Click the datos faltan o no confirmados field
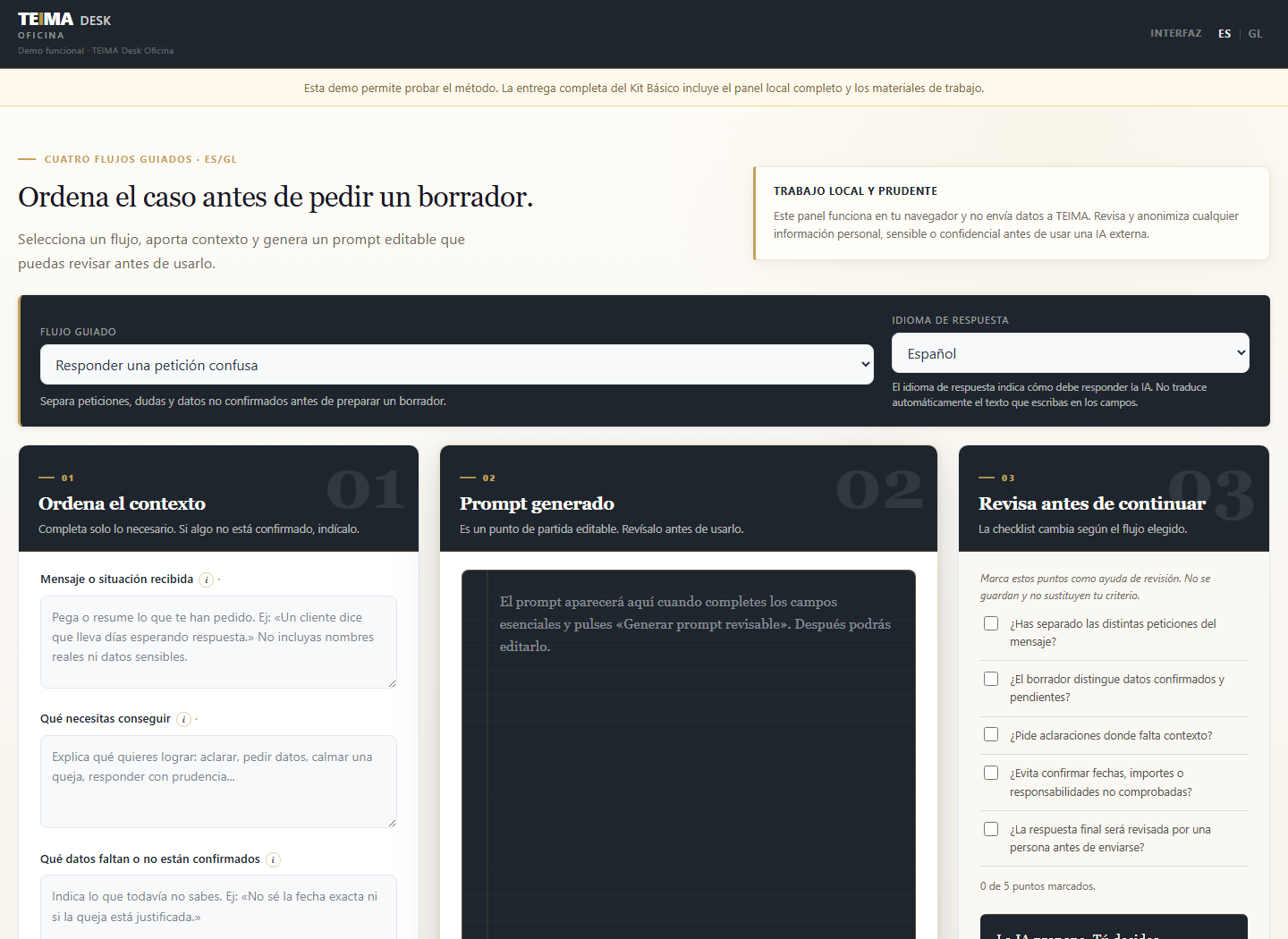 pyautogui.click(x=218, y=907)
